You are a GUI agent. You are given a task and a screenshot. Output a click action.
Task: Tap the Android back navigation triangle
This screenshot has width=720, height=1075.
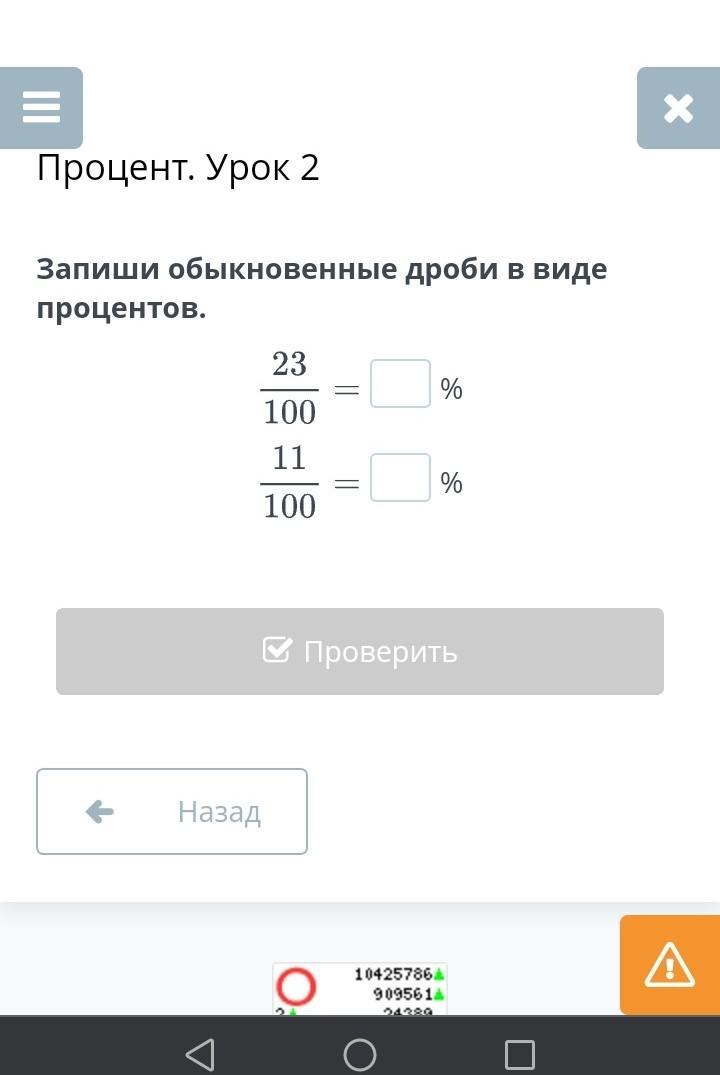(200, 1054)
